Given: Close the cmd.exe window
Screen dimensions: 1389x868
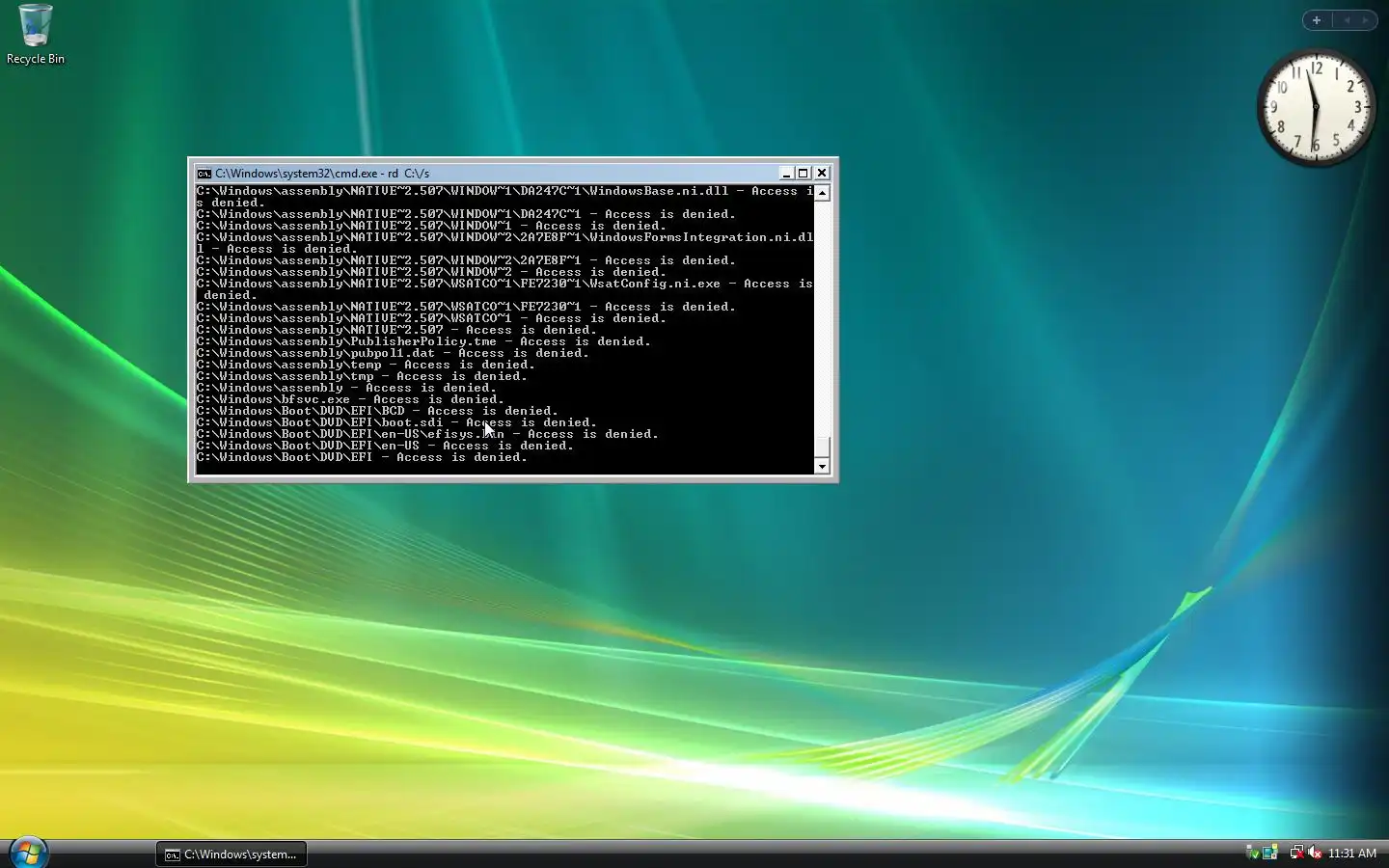Looking at the screenshot, I should pyautogui.click(x=822, y=174).
